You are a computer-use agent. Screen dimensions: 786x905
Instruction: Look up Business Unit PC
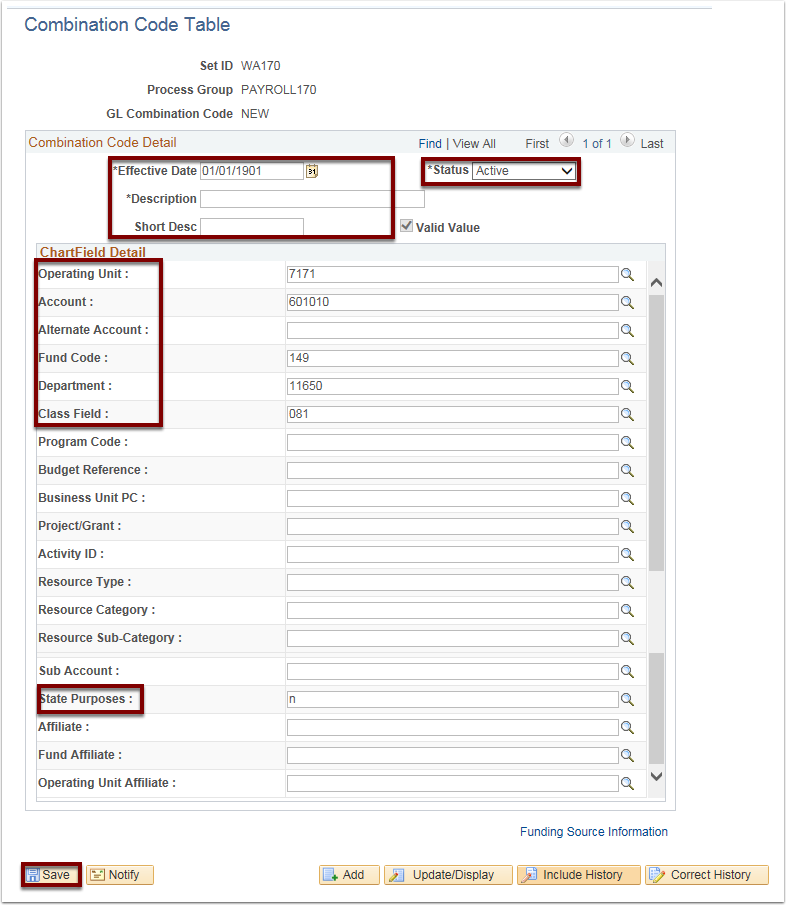627,499
